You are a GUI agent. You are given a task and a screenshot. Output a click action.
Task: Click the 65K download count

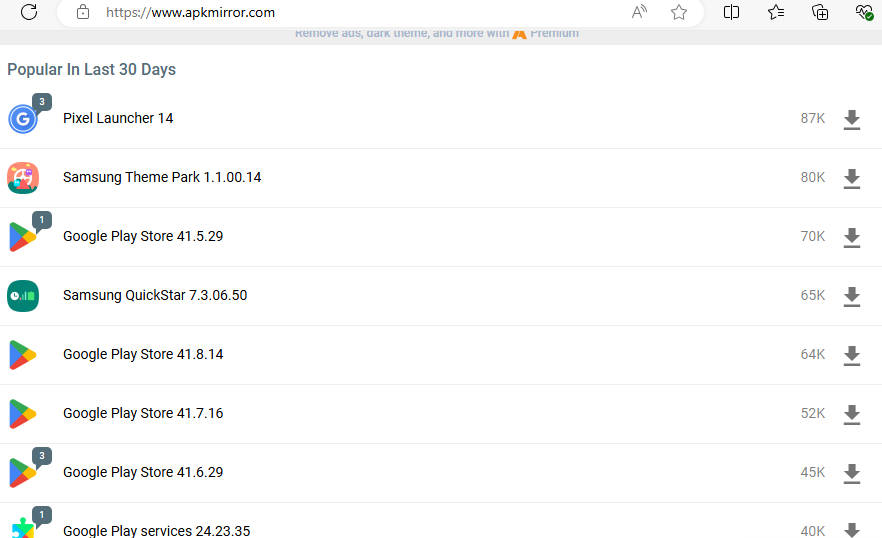pyautogui.click(x=813, y=296)
